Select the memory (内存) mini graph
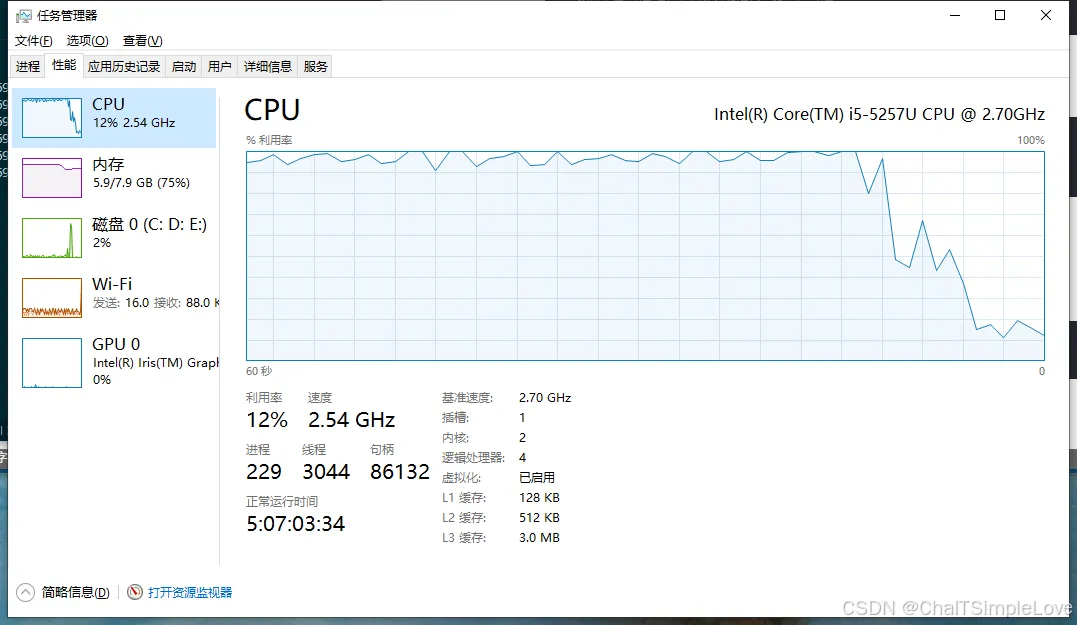The height and width of the screenshot is (625, 1077). pos(51,178)
